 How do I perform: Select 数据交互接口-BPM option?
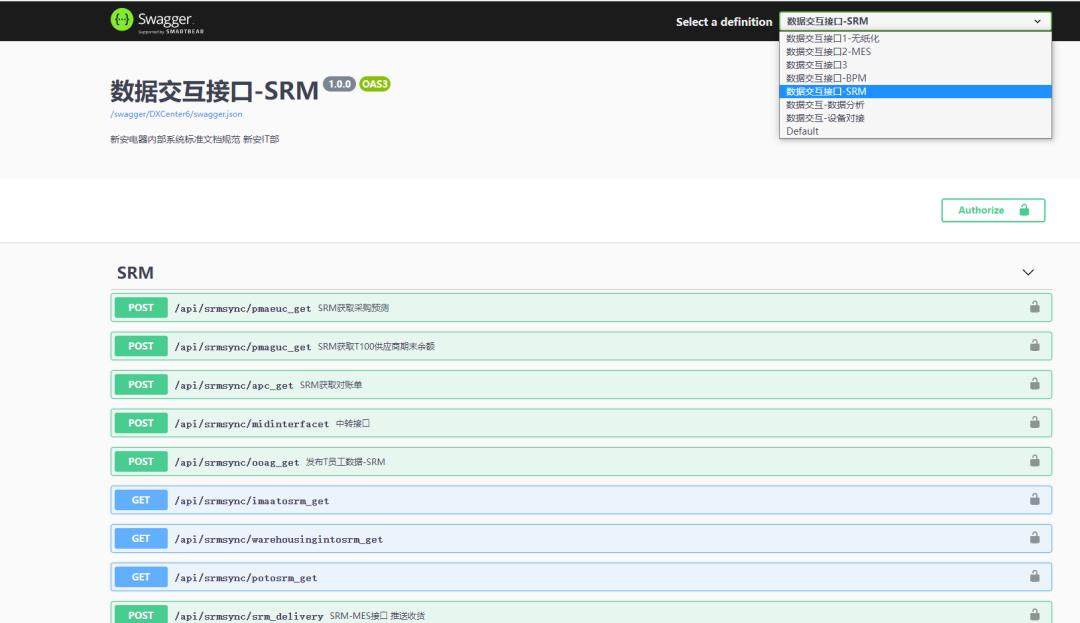point(826,78)
